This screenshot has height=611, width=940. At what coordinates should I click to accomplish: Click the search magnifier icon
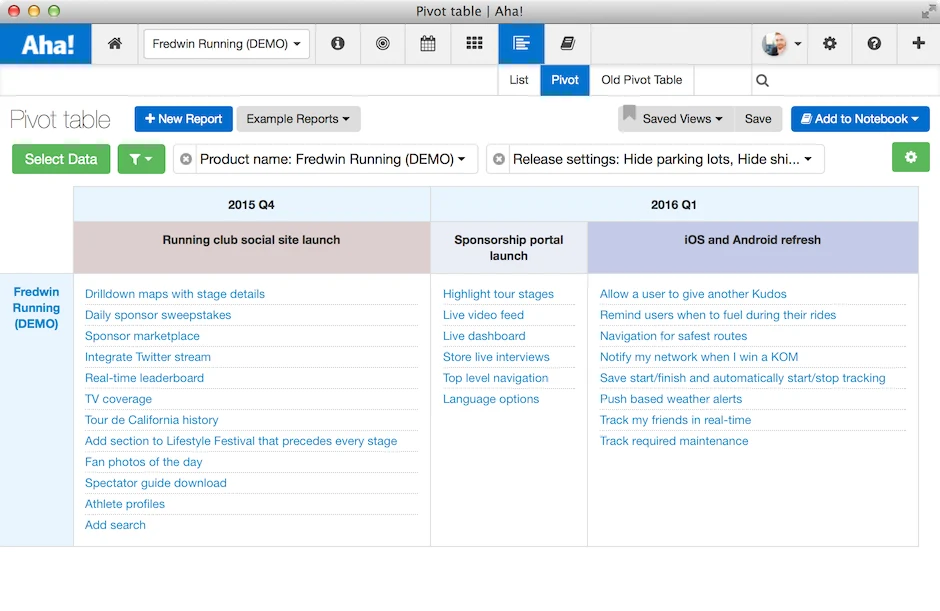(x=762, y=80)
